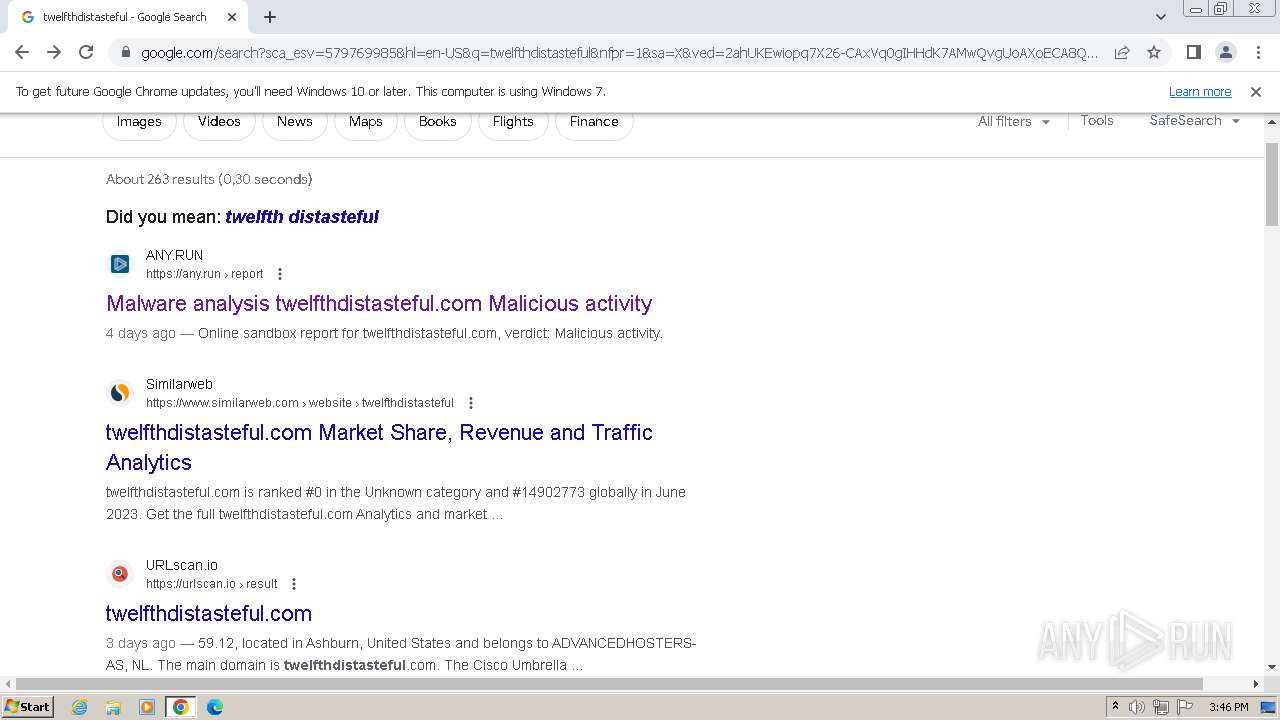
Task: Click the share page icon in address bar
Action: 1122,52
